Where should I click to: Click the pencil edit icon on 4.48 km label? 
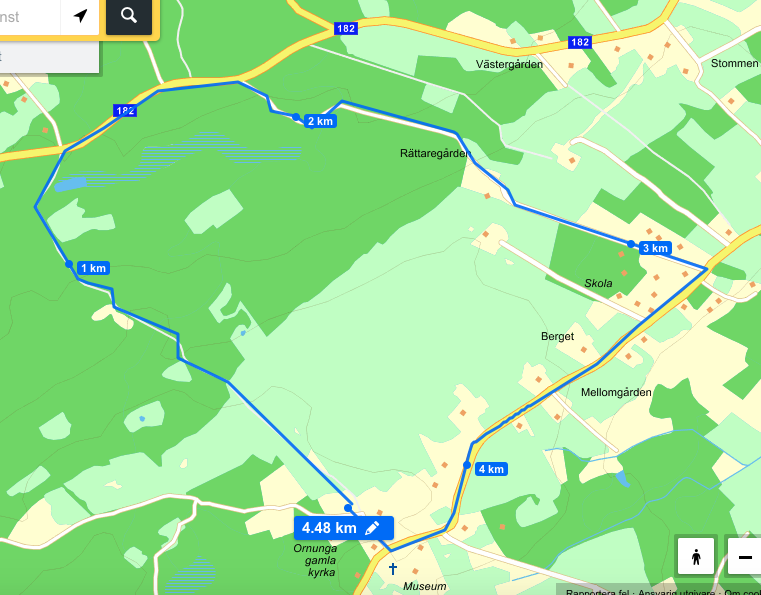tap(372, 528)
